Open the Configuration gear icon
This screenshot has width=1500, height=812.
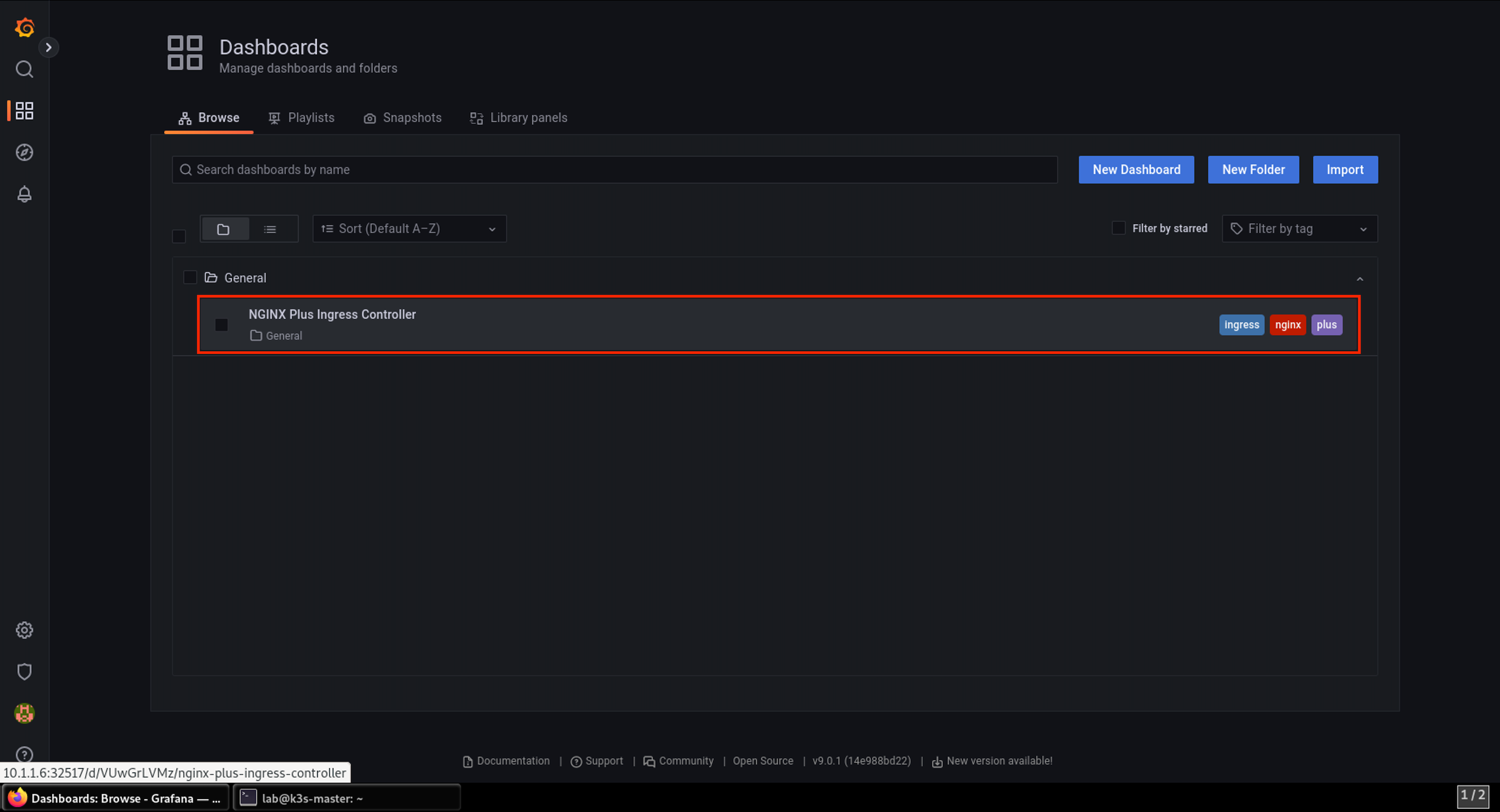24,630
